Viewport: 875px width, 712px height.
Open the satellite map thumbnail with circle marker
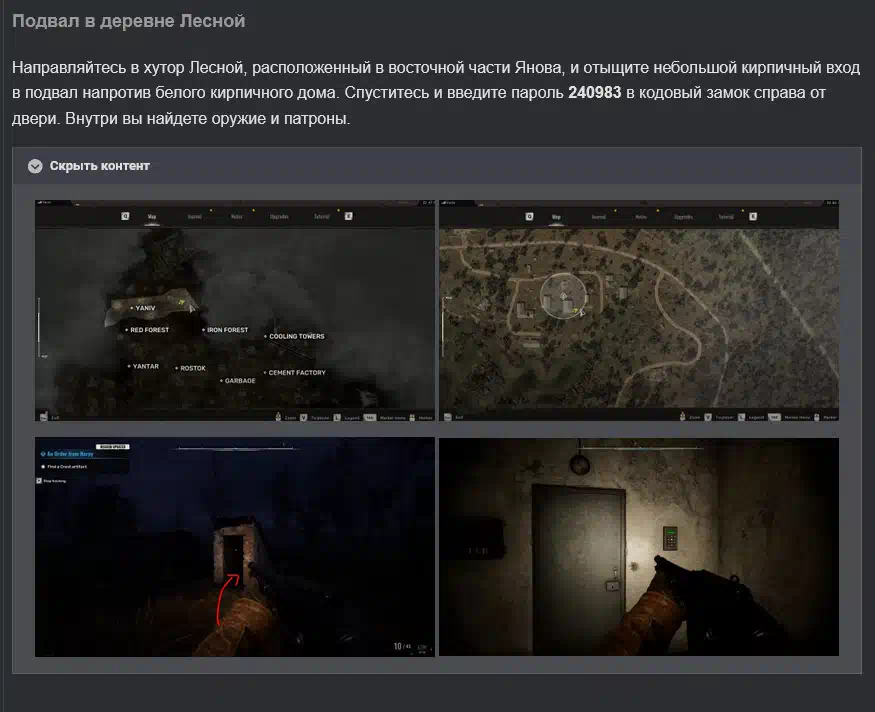pyautogui.click(x=639, y=310)
